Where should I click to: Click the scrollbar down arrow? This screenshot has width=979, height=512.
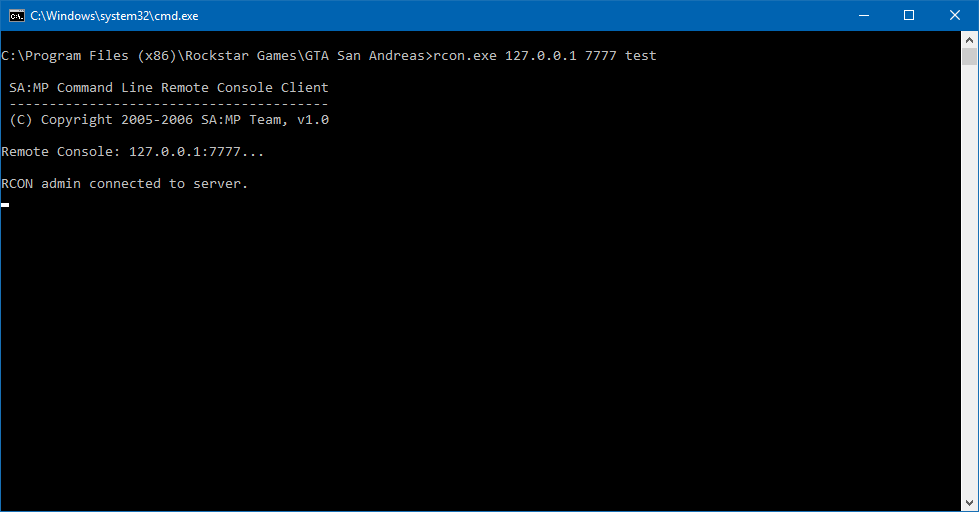tap(969, 503)
